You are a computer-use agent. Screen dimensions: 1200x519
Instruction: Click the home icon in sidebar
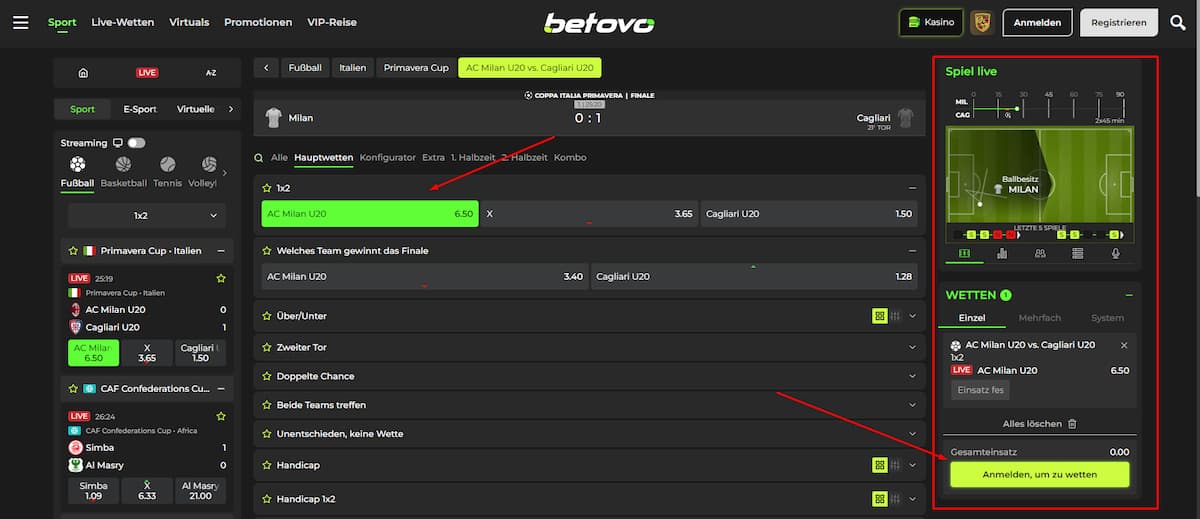coord(83,73)
